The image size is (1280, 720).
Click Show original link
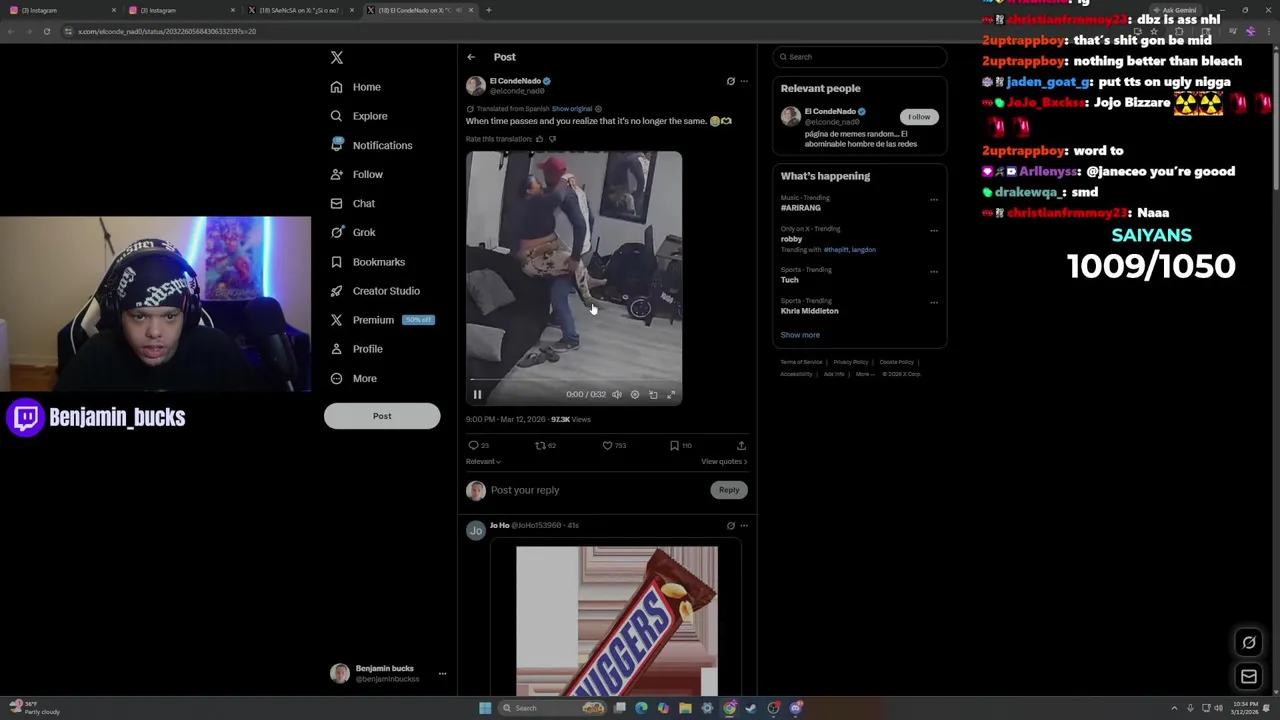tap(572, 109)
